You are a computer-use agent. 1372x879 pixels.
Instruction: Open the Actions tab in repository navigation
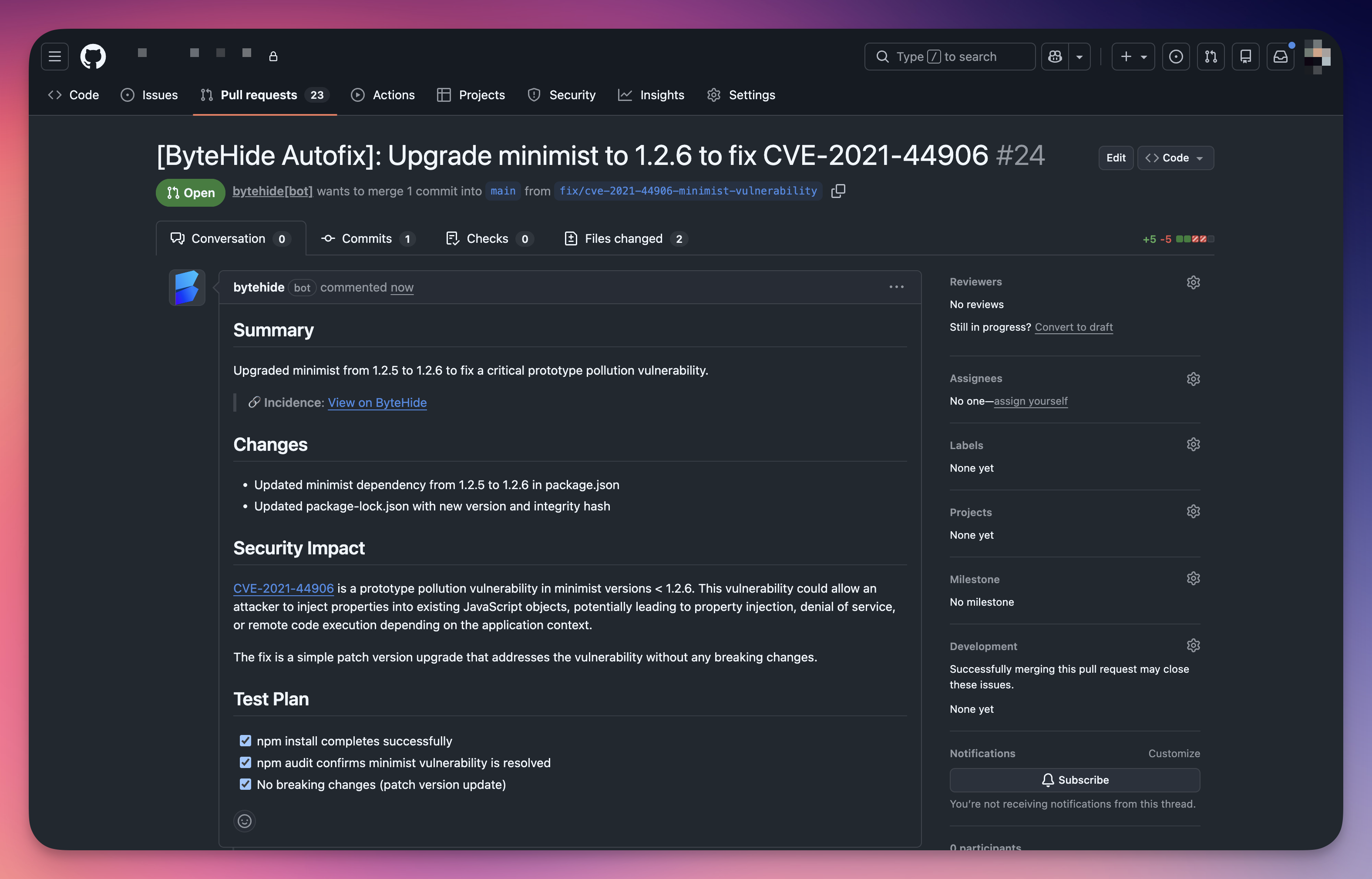383,95
